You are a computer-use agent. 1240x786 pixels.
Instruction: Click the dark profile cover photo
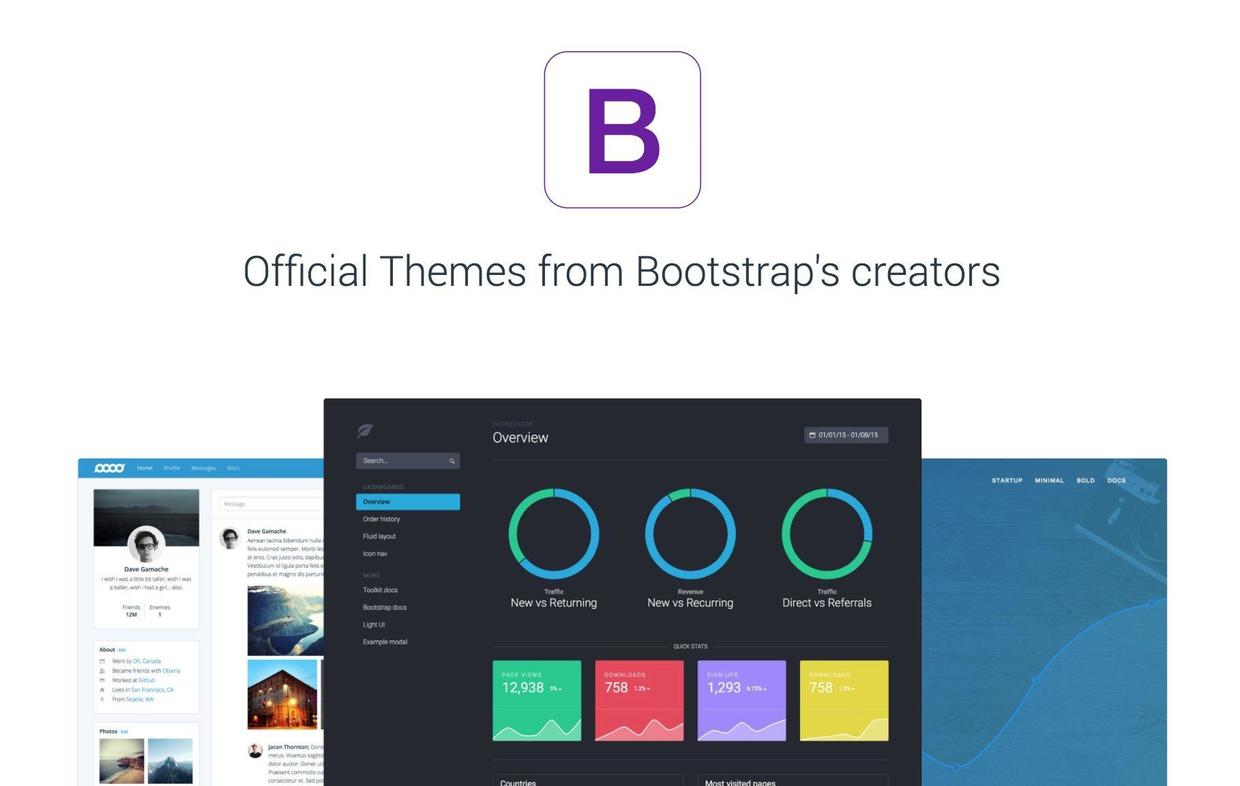click(x=146, y=517)
